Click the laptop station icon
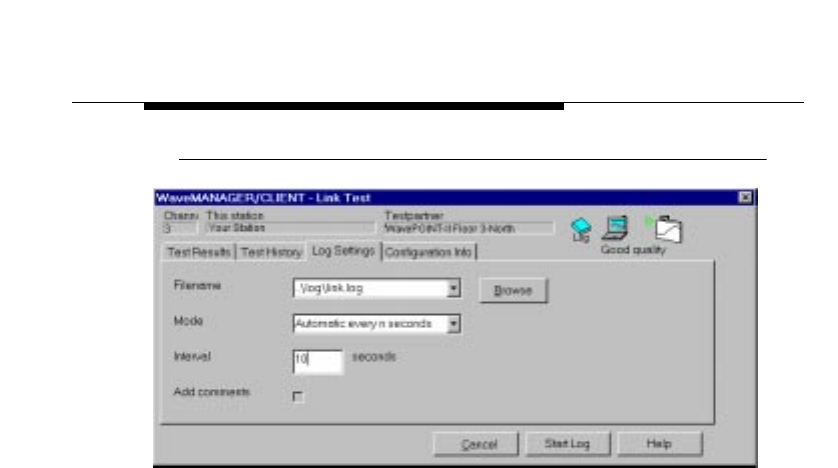Screen dimensions: 838x468 tap(615, 228)
